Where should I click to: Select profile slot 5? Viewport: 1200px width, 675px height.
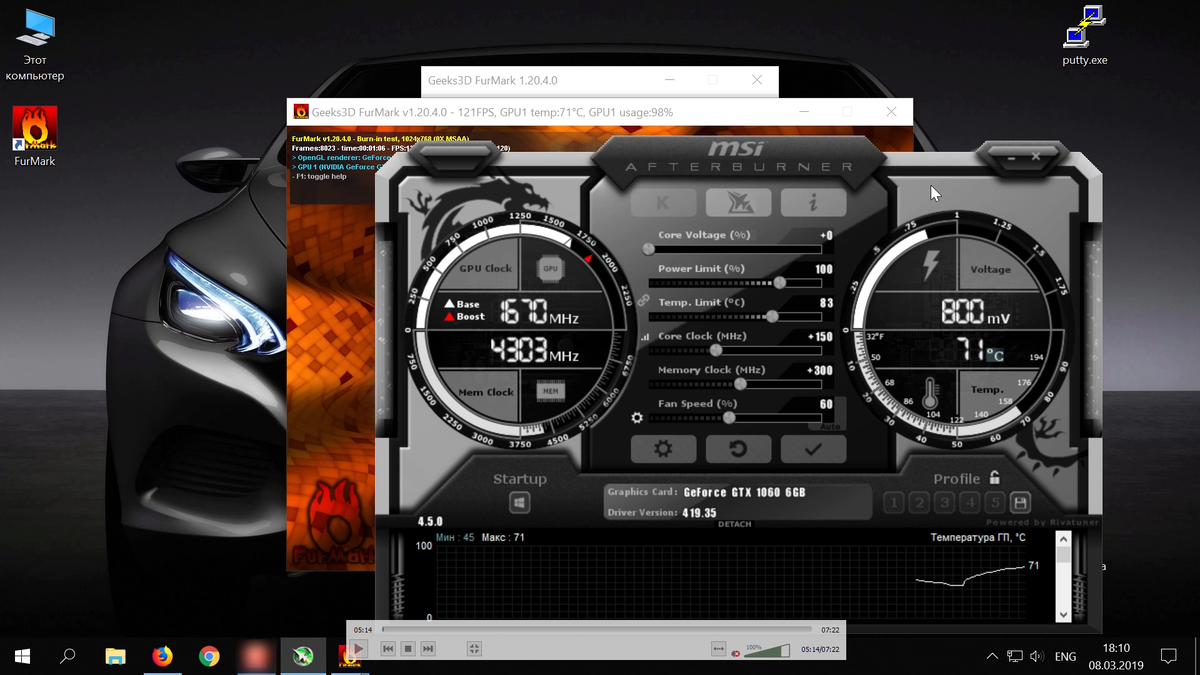point(994,502)
